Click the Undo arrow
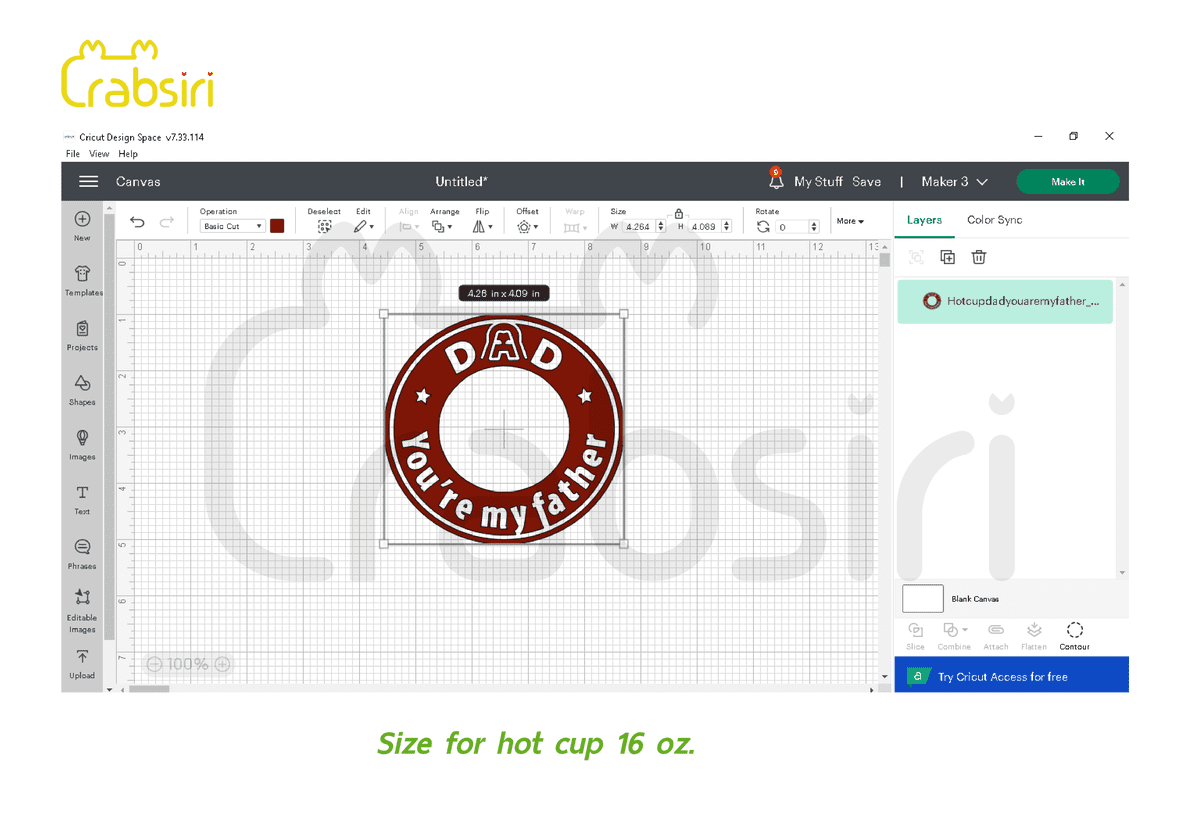This screenshot has width=1181, height=817. 138,223
